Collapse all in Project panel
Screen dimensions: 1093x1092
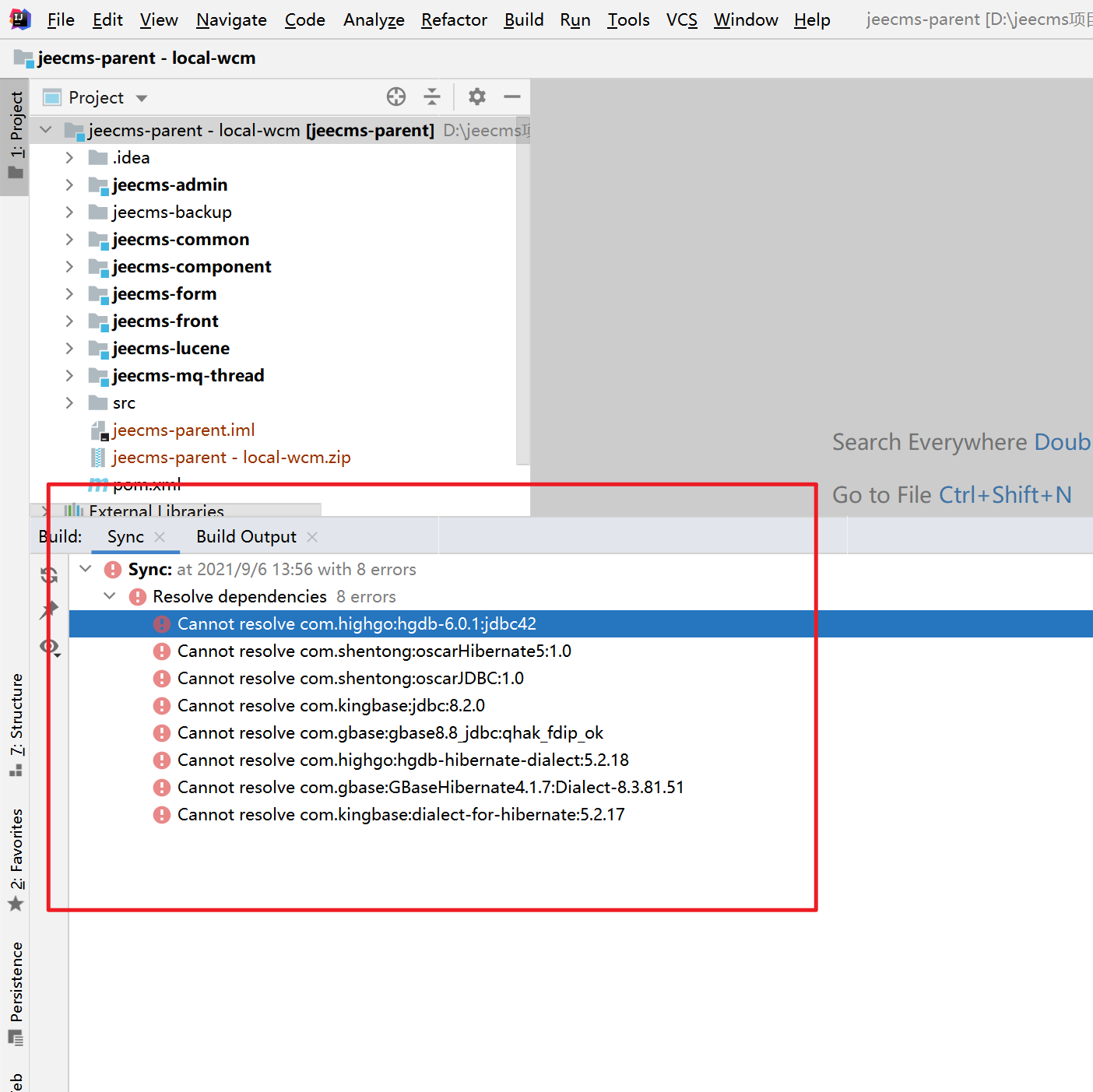431,97
